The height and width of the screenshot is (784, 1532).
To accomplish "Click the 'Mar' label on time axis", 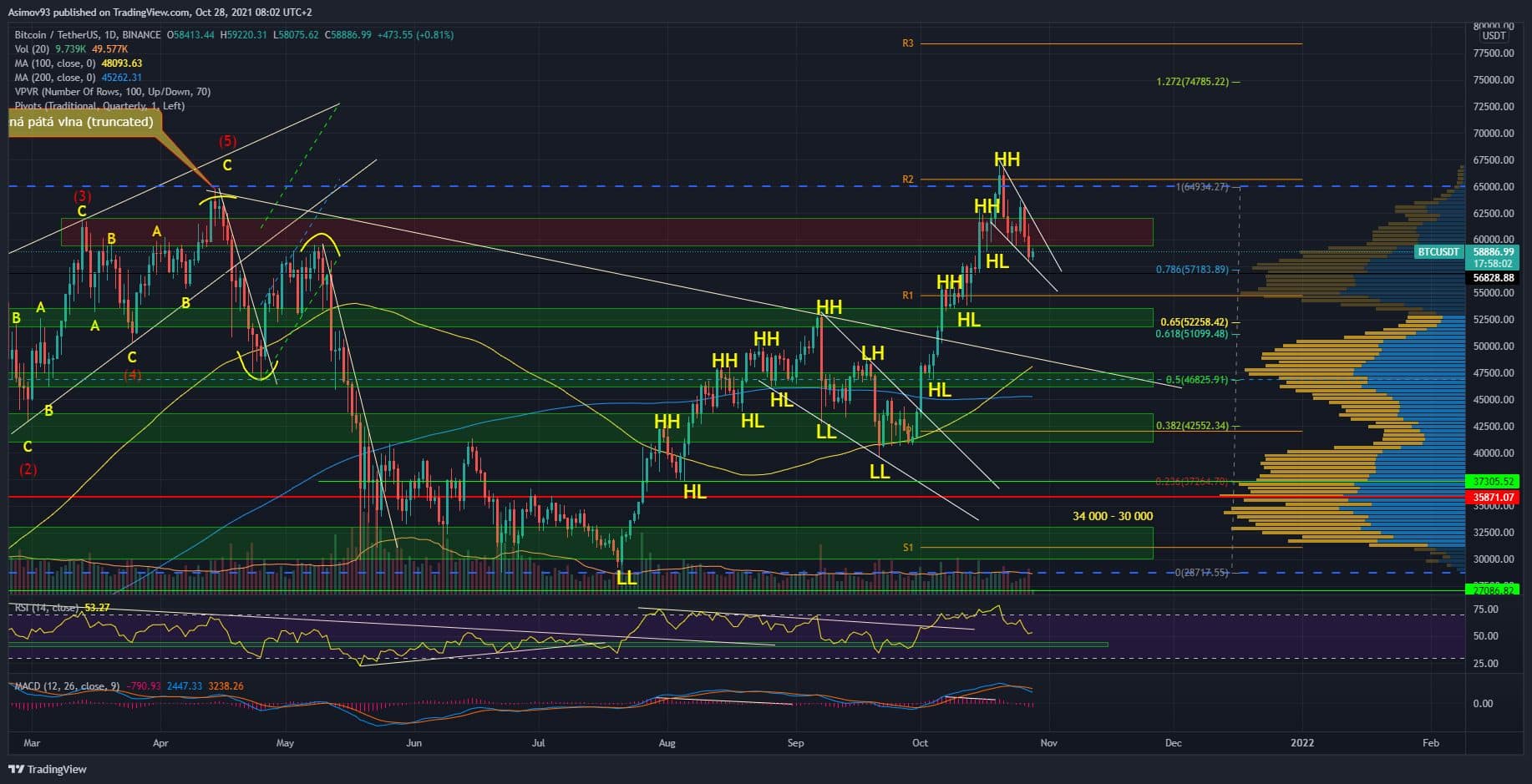I will tap(32, 743).
